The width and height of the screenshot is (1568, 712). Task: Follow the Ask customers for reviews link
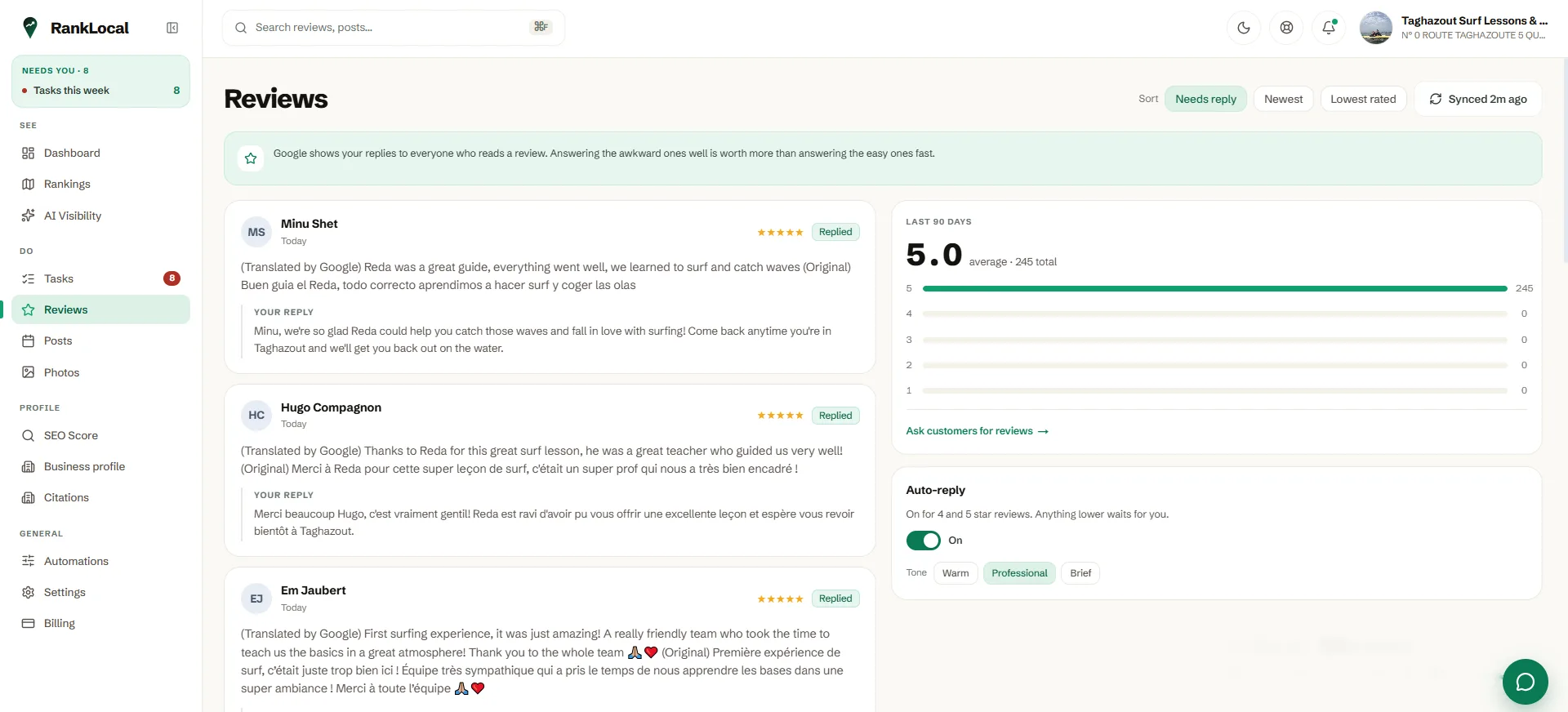977,431
